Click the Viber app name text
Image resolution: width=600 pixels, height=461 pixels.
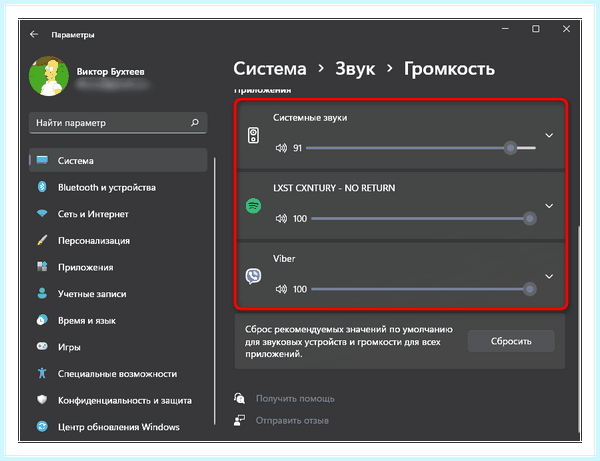284,259
